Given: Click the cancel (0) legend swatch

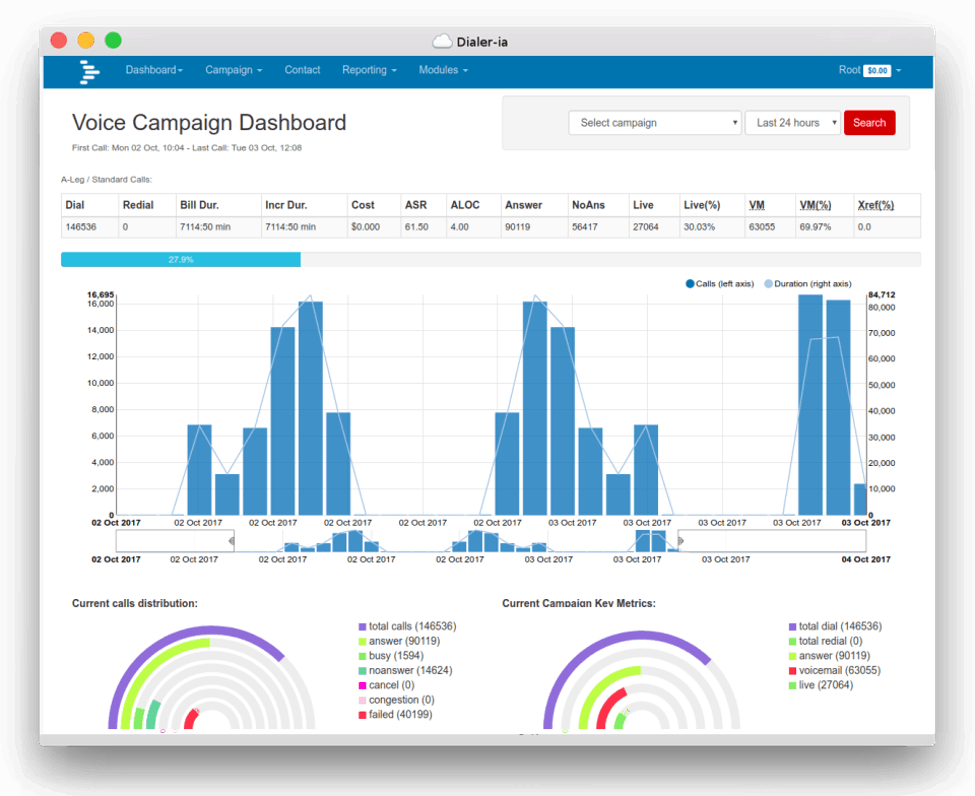Looking at the screenshot, I should tap(363, 685).
